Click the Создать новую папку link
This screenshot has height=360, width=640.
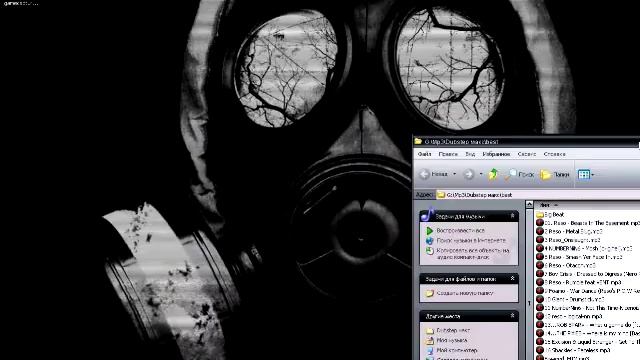point(465,293)
